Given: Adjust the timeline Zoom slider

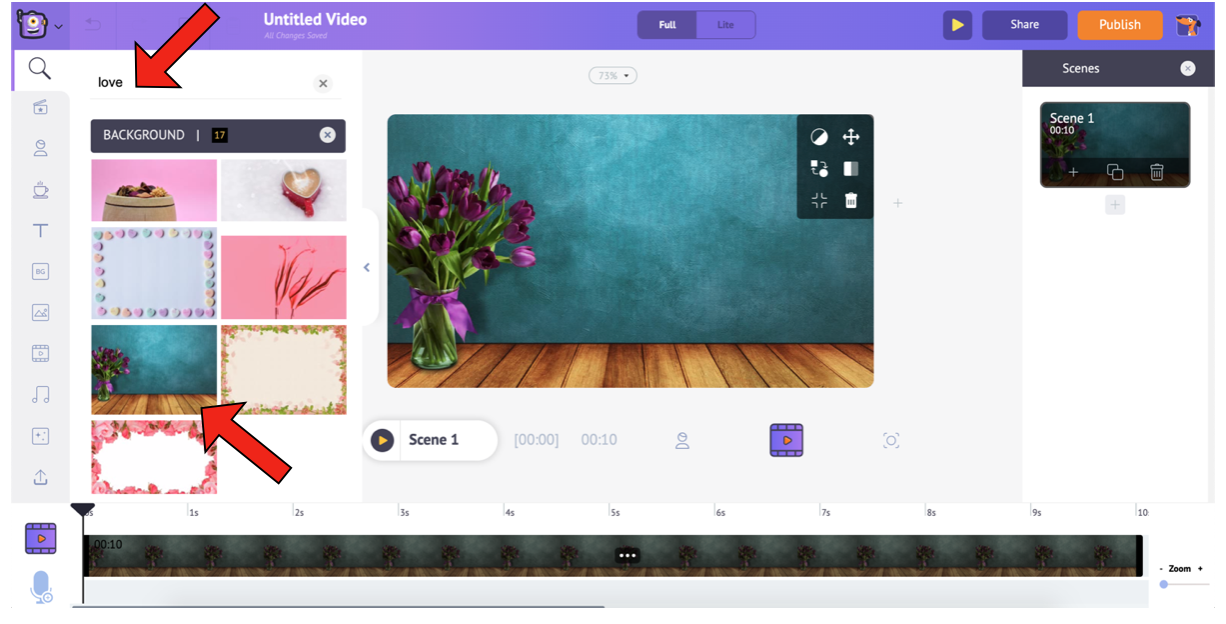Looking at the screenshot, I should (x=1165, y=584).
